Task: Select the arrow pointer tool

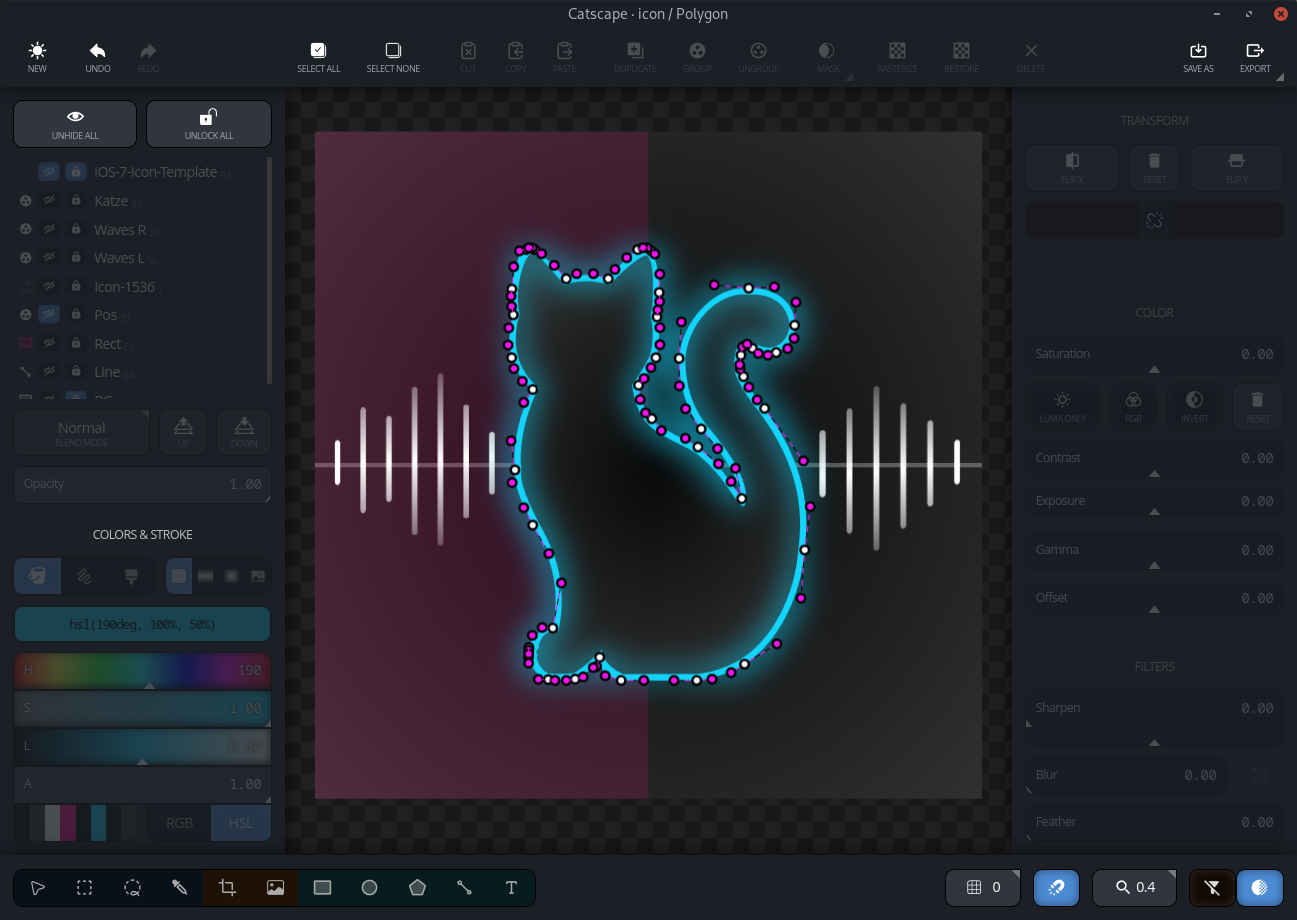Action: pos(38,887)
